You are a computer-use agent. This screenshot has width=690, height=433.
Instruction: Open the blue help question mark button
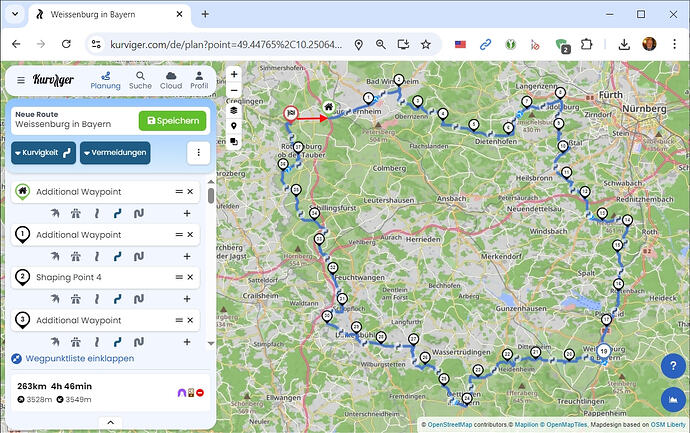point(672,367)
